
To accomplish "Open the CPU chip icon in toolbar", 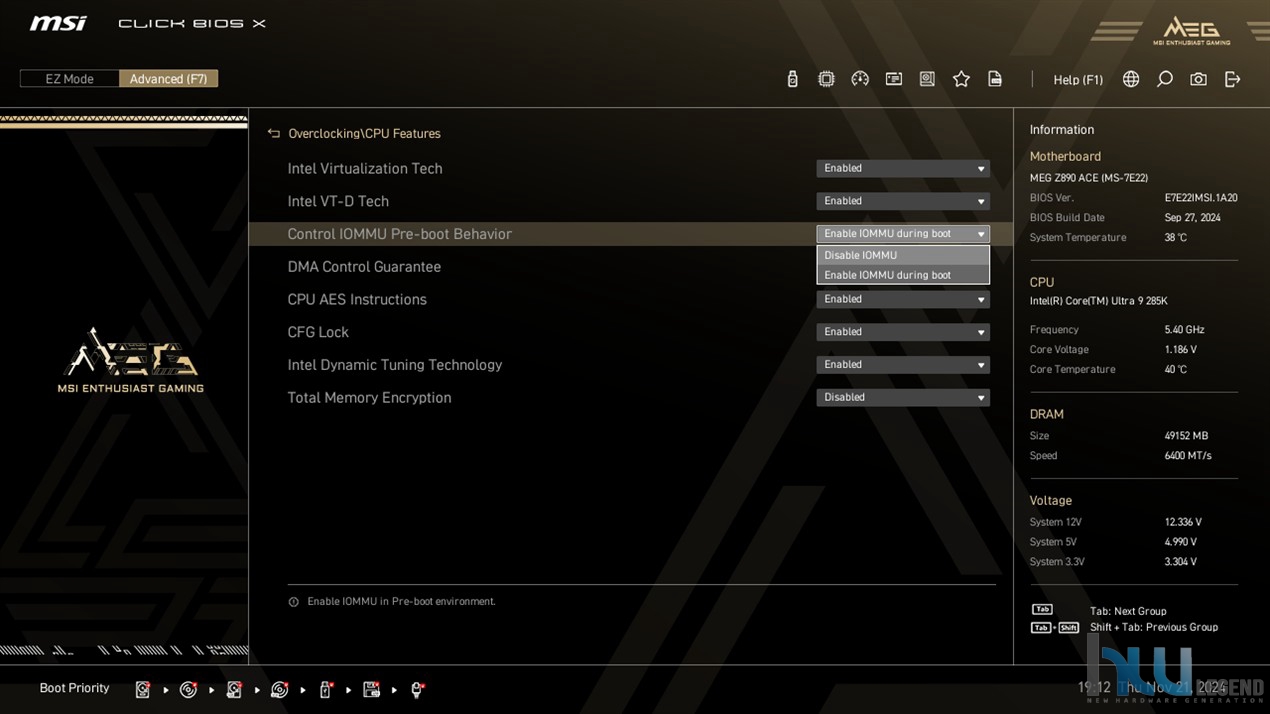I will click(826, 79).
